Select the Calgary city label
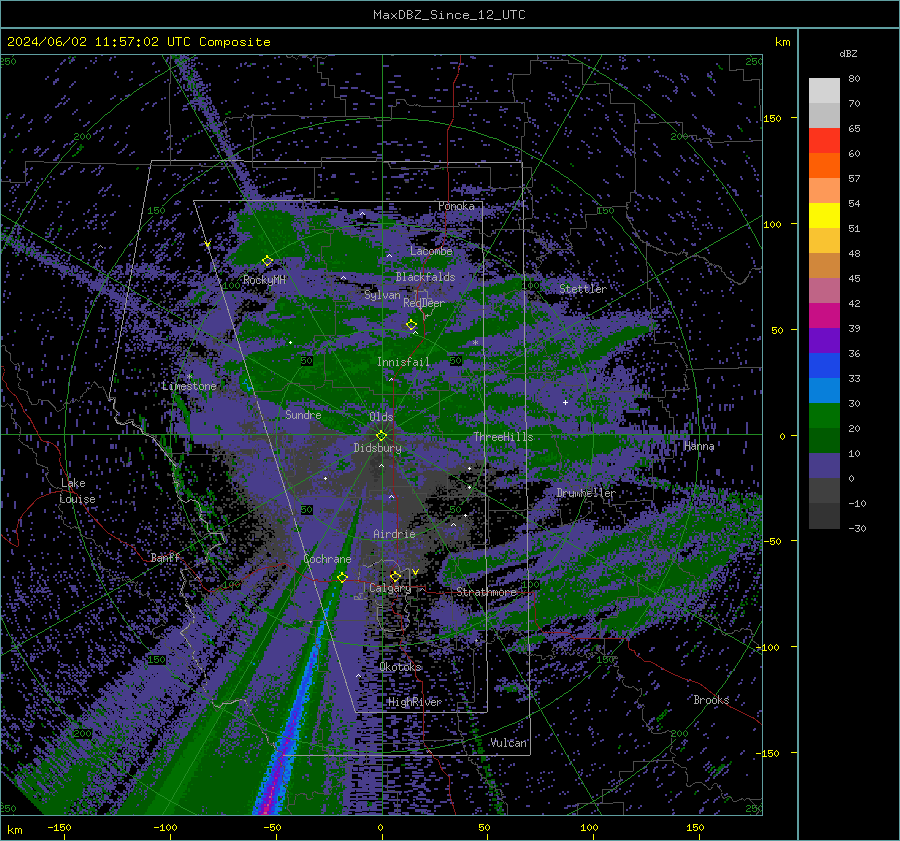The height and width of the screenshot is (841, 900). [x=390, y=588]
